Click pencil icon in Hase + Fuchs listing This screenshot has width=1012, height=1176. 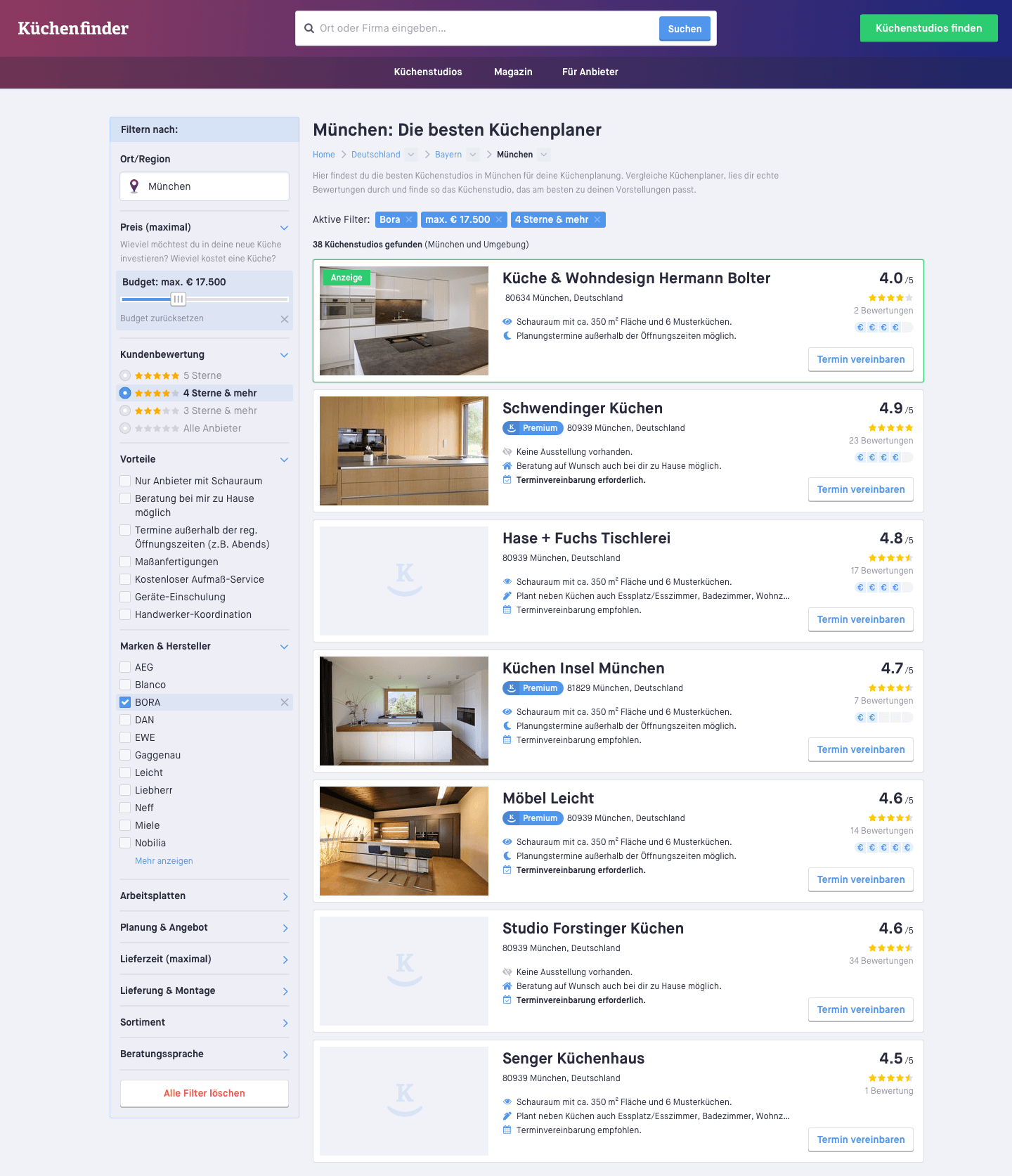(507, 596)
